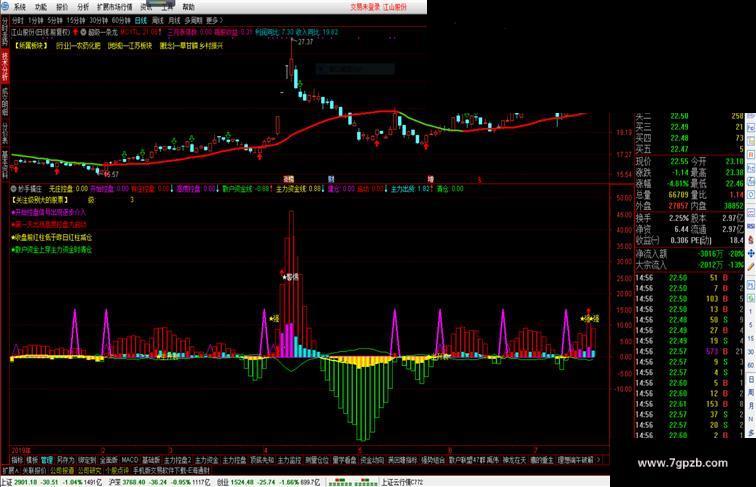This screenshot has width=756, height=487.
Task: Click the 净流入额 row in quote panel
Action: pos(689,254)
